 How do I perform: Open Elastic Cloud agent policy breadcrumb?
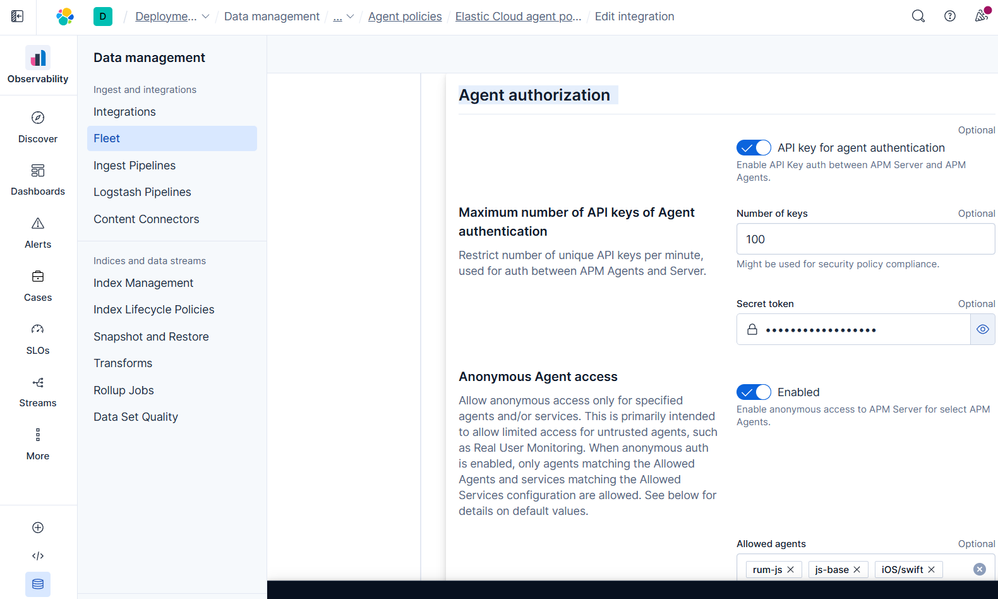(x=518, y=17)
